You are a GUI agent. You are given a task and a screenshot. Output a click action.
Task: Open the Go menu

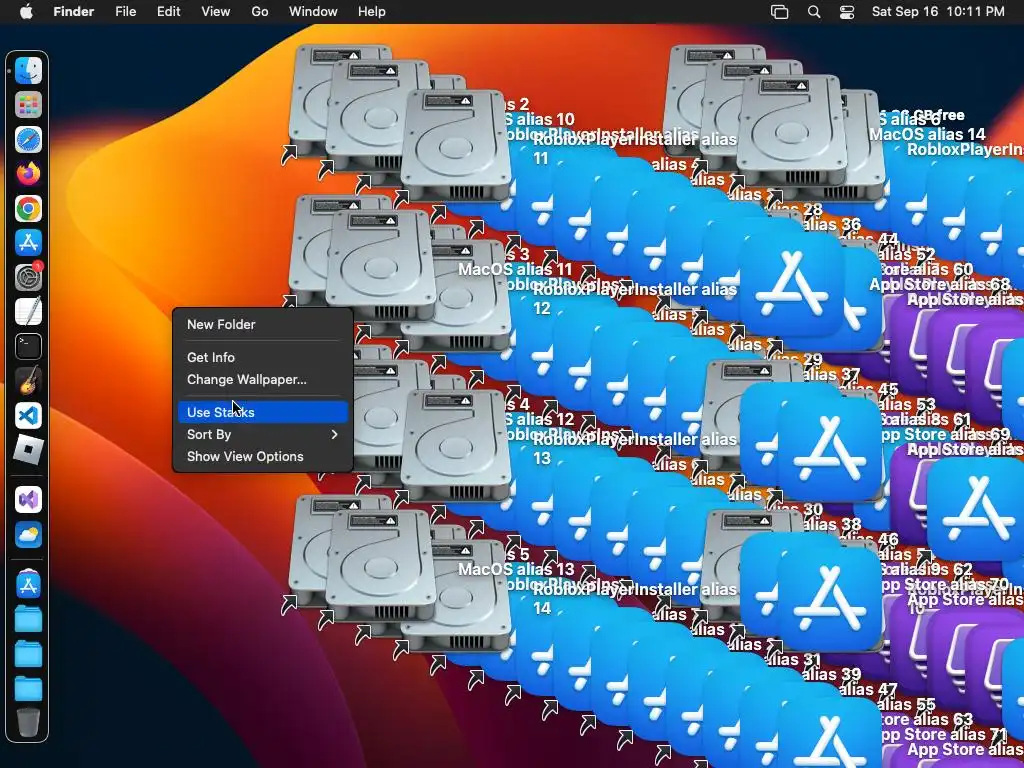(260, 12)
